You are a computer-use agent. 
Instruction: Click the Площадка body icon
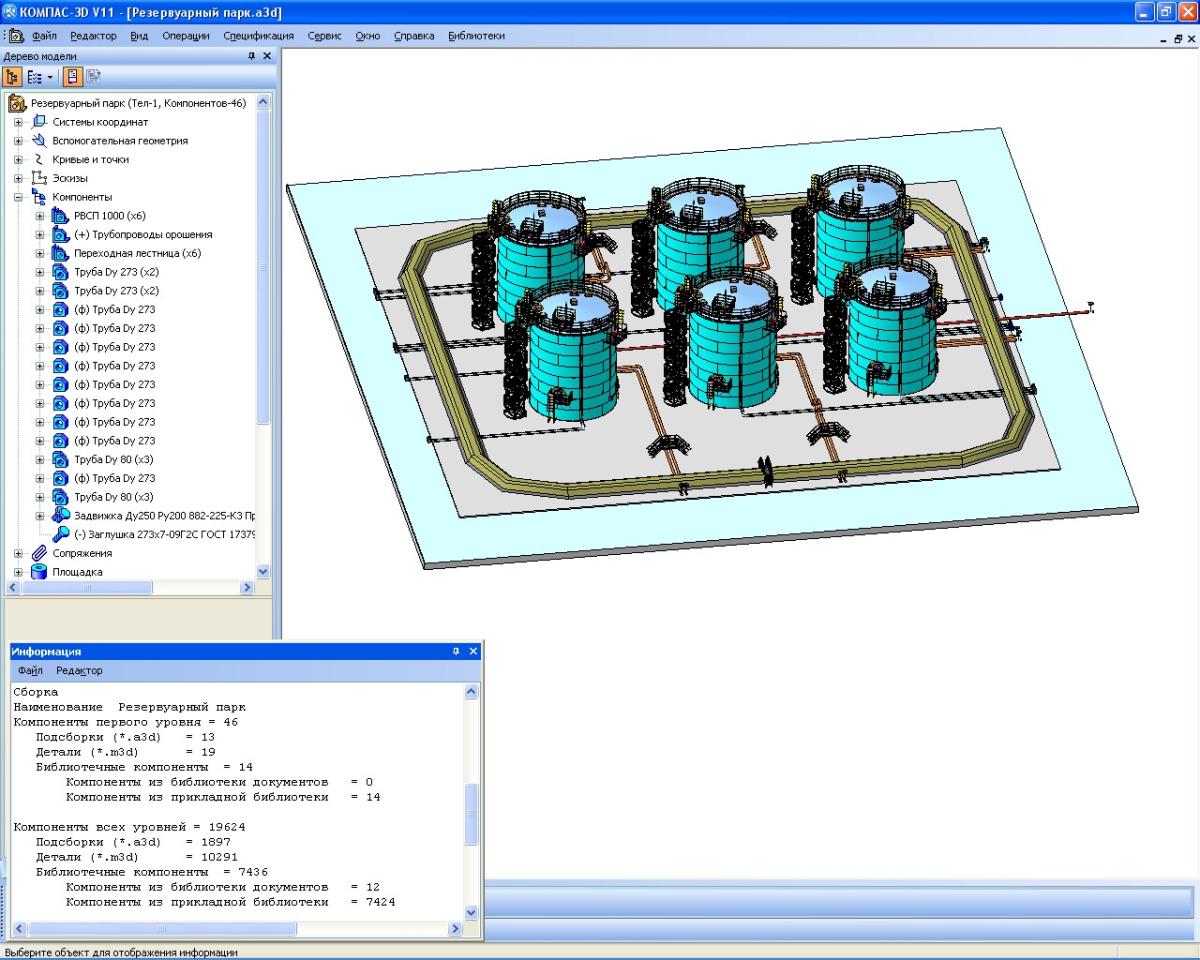[40, 572]
